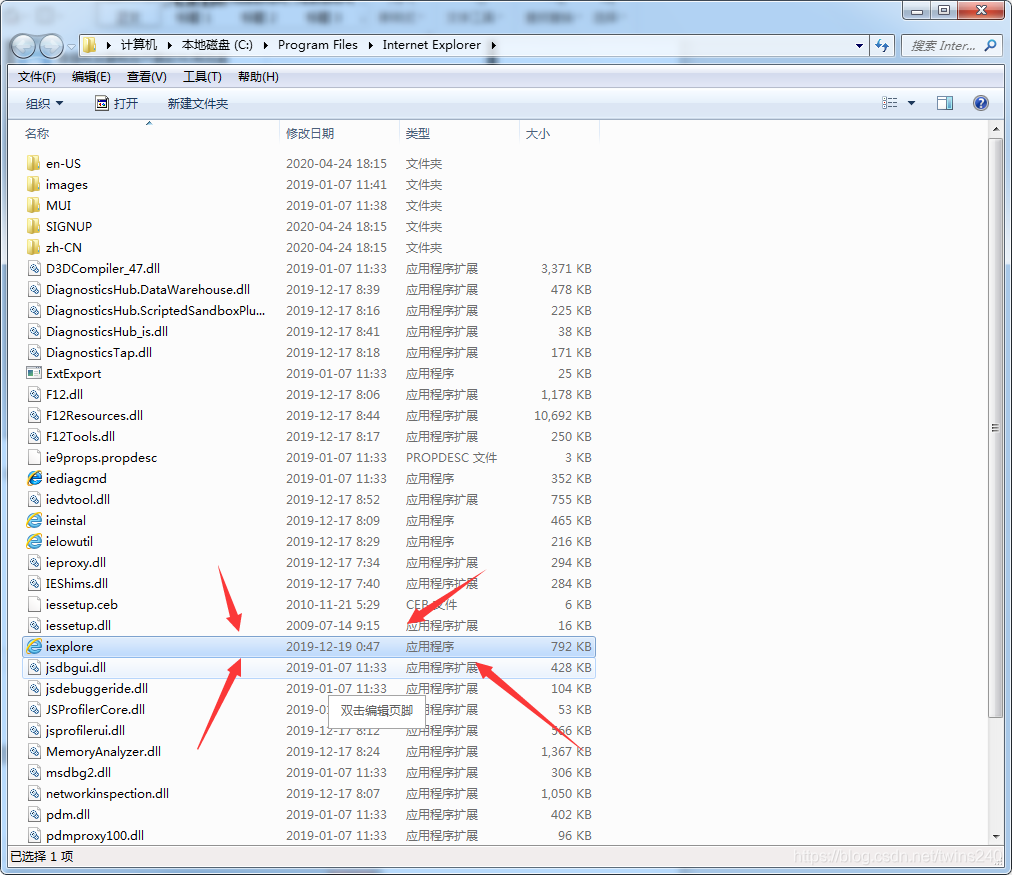Expand the arrow after 计算机 in the address bar
This screenshot has width=1012, height=875.
click(169, 45)
